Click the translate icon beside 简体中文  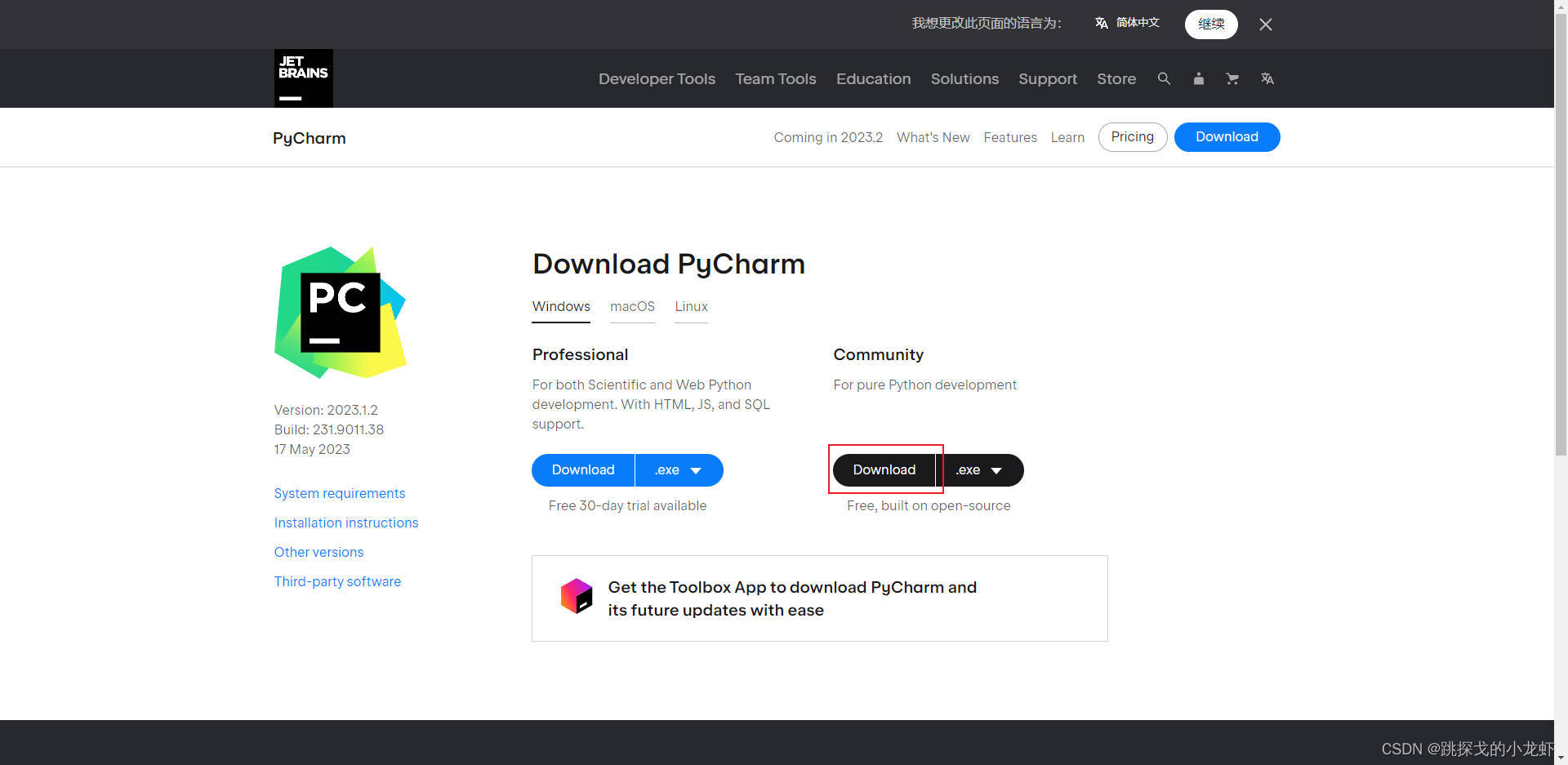(1101, 24)
